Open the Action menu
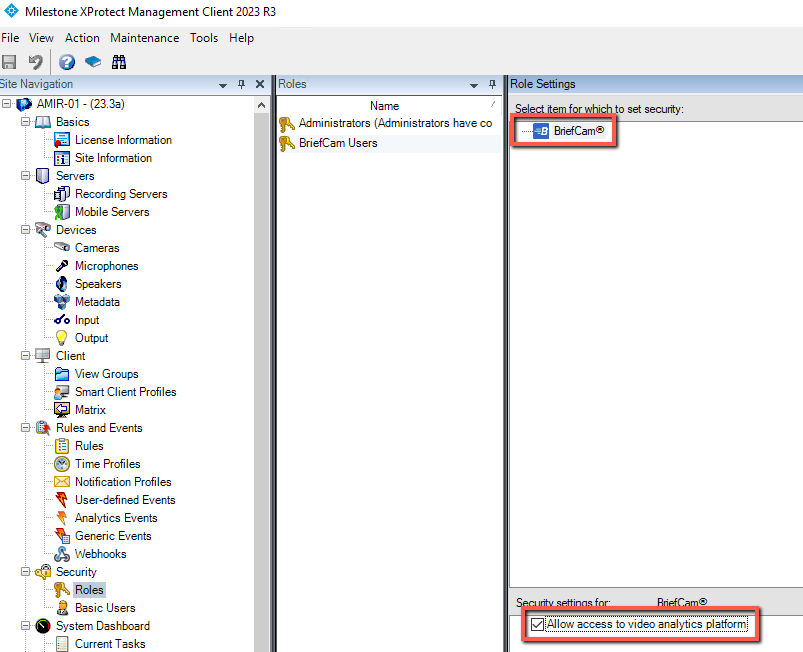The width and height of the screenshot is (803, 652). point(82,38)
